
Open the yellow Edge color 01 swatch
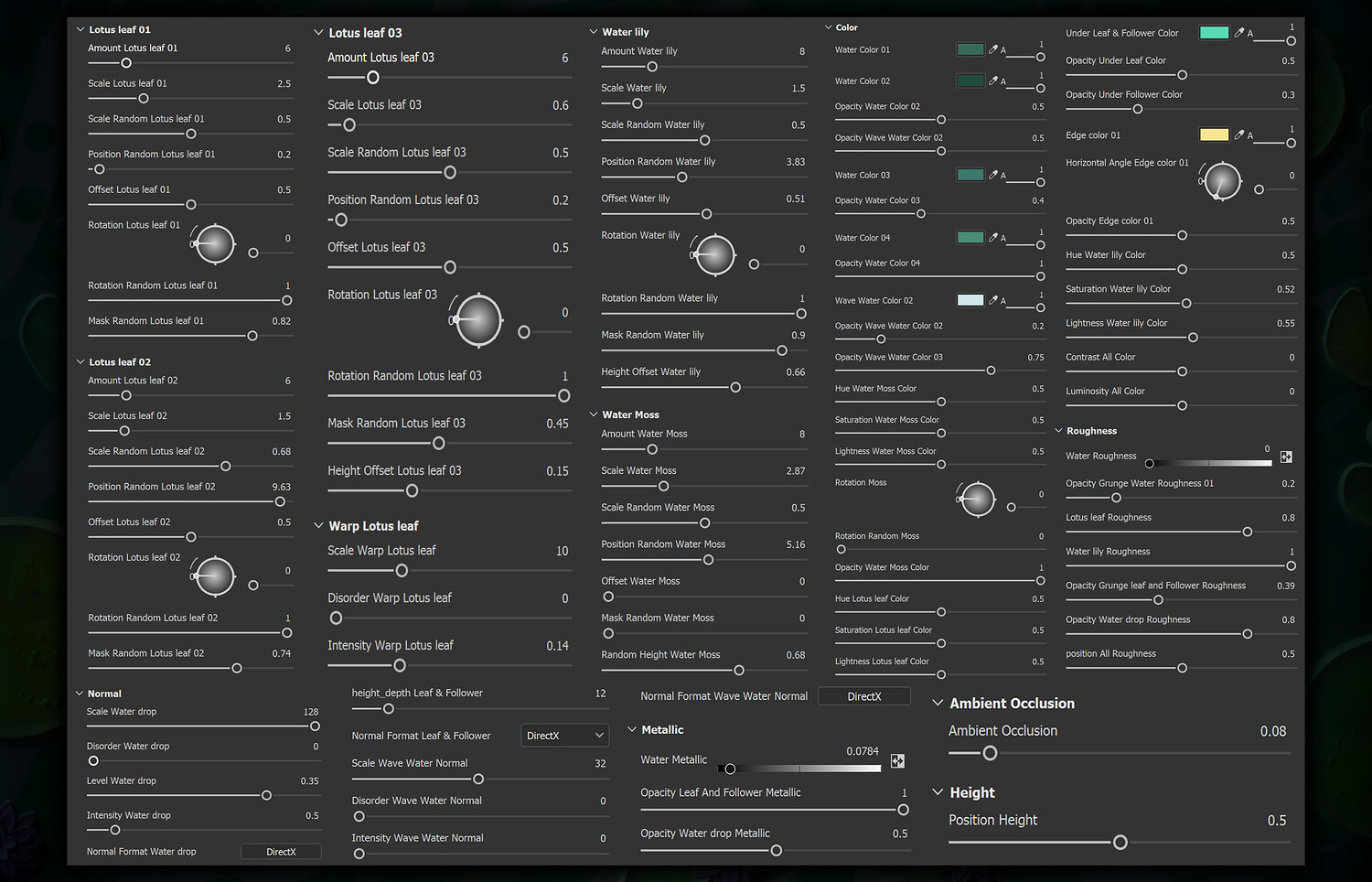1215,134
